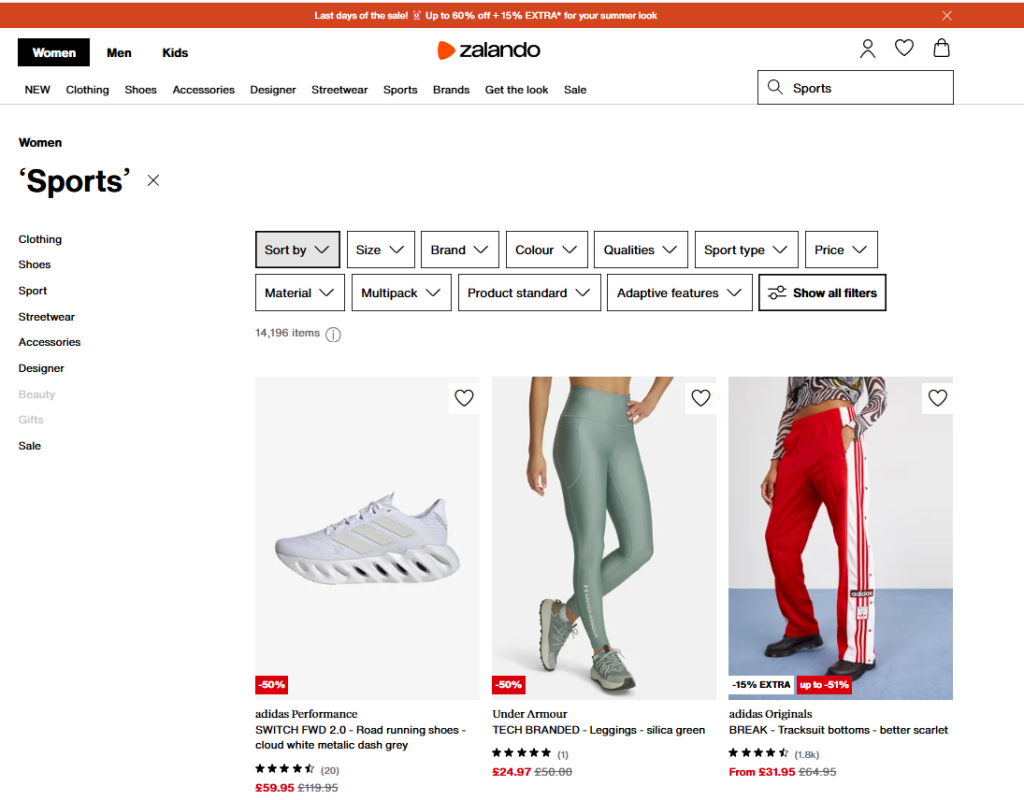The image size is (1024, 800).
Task: Select Sport in the left sidebar
Action: pyautogui.click(x=33, y=291)
